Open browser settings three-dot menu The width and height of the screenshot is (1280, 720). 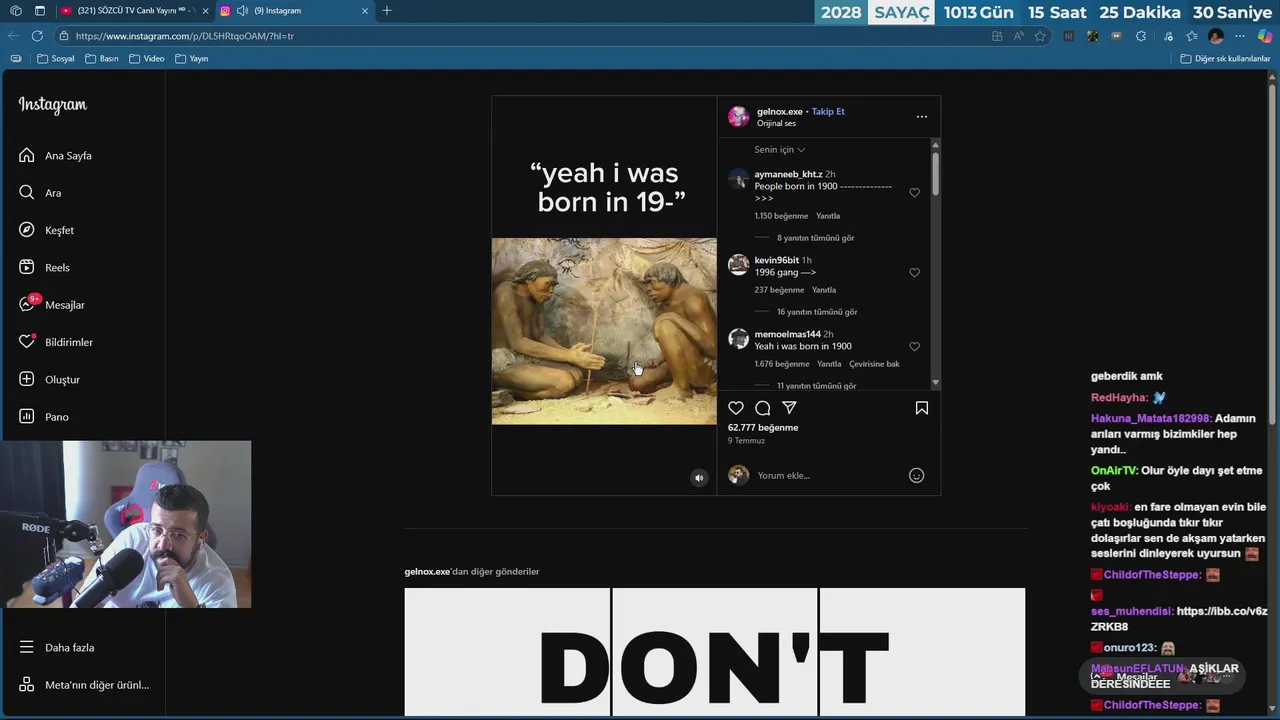[1240, 36]
